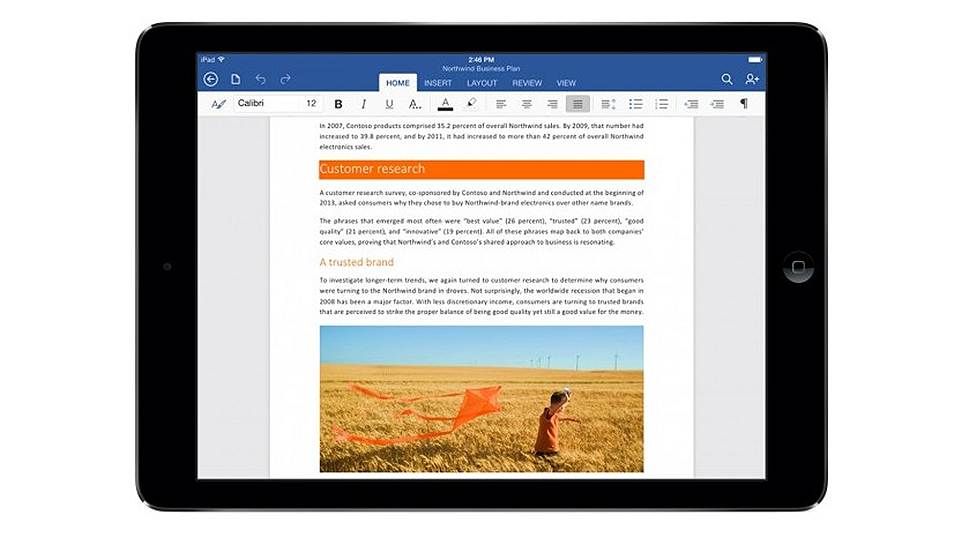This screenshot has height=544, width=968.
Task: Toggle the paragraph marks display
Action: [x=744, y=104]
